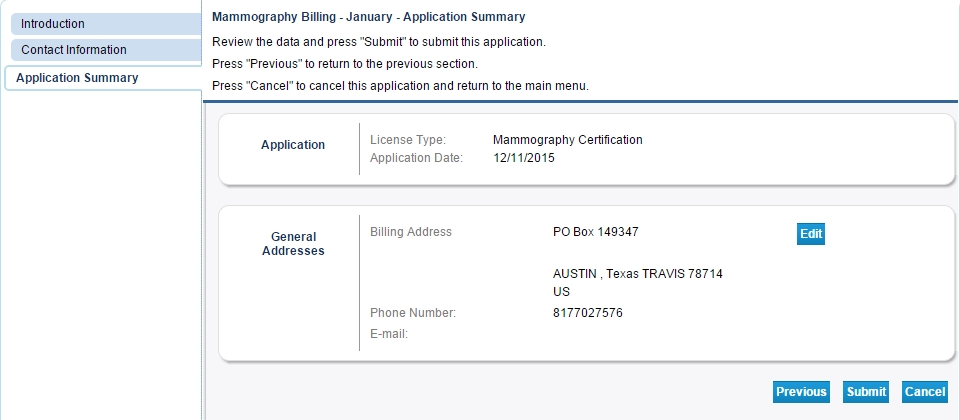Click the License Type label
Screen dimensions: 960x420
coord(408,140)
